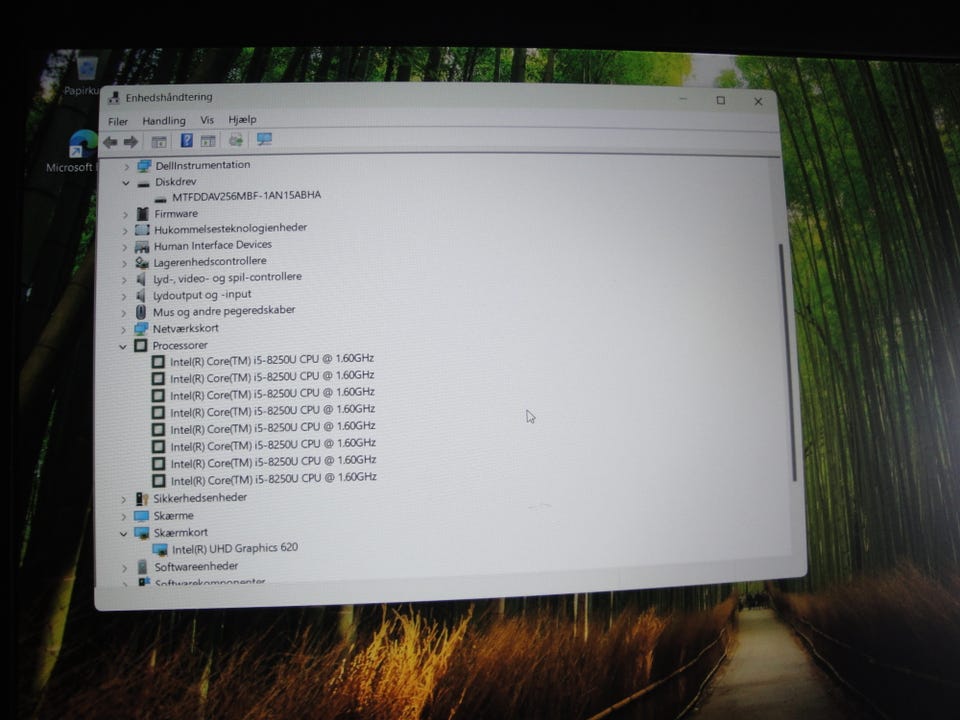Click the Softwareenheder icon
Image resolution: width=960 pixels, height=720 pixels.
pos(142,567)
